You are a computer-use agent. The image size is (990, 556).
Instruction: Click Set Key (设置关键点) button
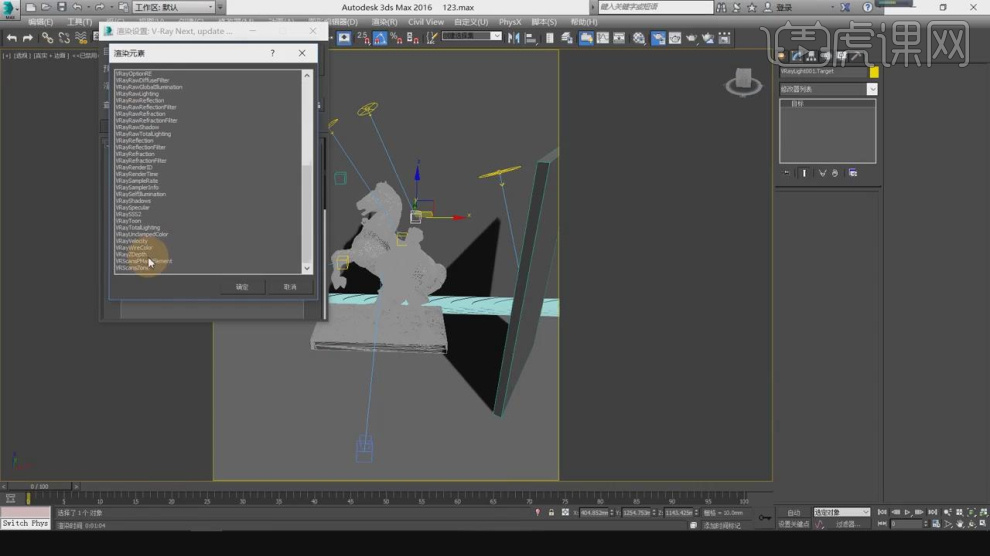[x=794, y=524]
